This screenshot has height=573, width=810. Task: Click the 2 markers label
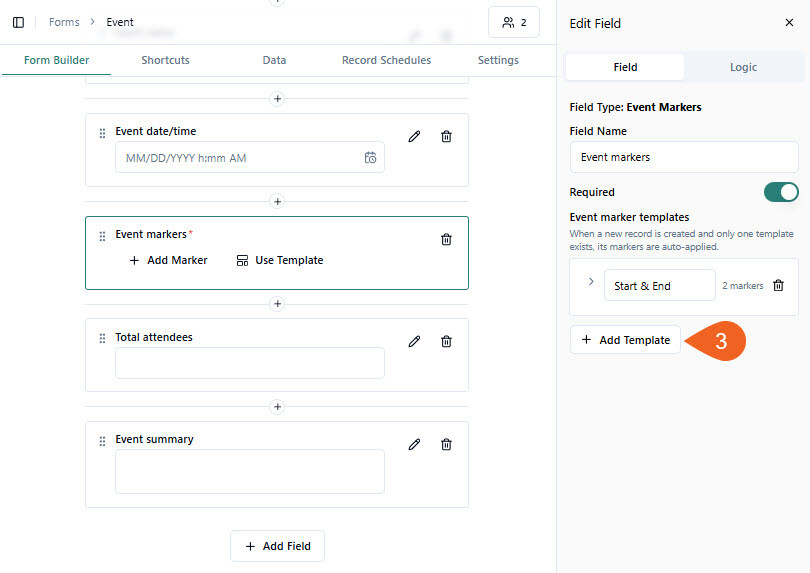(x=742, y=286)
